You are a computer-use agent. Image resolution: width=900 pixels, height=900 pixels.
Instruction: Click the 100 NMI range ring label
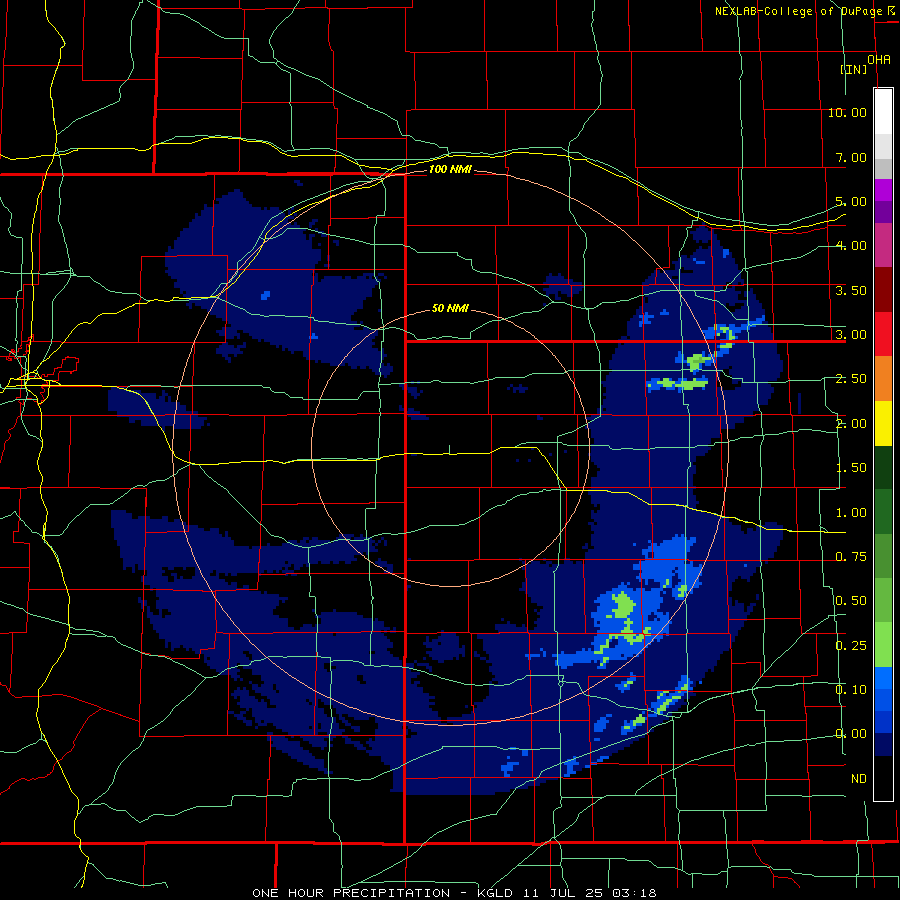[450, 169]
